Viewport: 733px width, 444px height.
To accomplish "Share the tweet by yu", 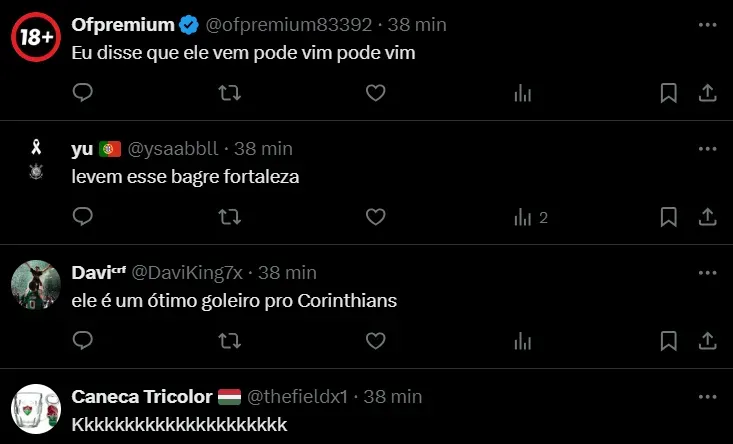I will tap(707, 217).
